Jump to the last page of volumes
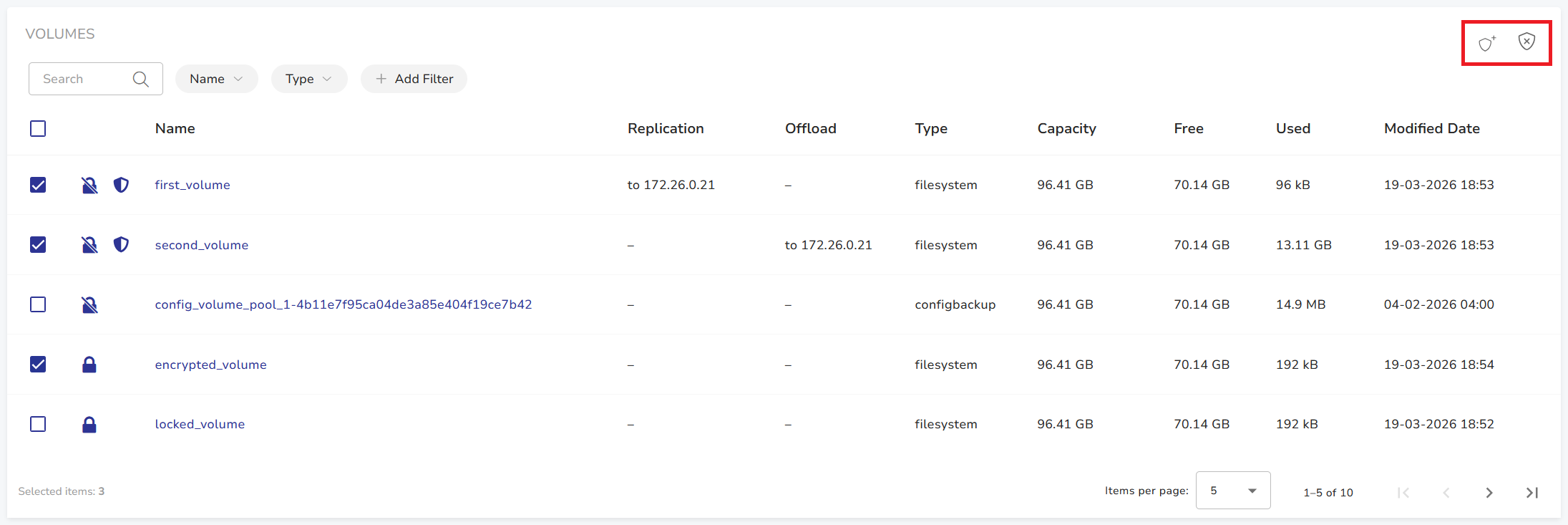This screenshot has height=525, width=1568. [1532, 493]
